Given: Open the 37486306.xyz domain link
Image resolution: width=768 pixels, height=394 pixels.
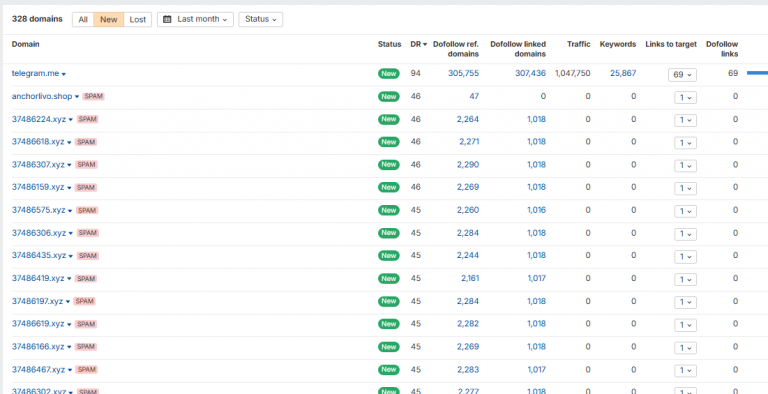Looking at the screenshot, I should 39,233.
